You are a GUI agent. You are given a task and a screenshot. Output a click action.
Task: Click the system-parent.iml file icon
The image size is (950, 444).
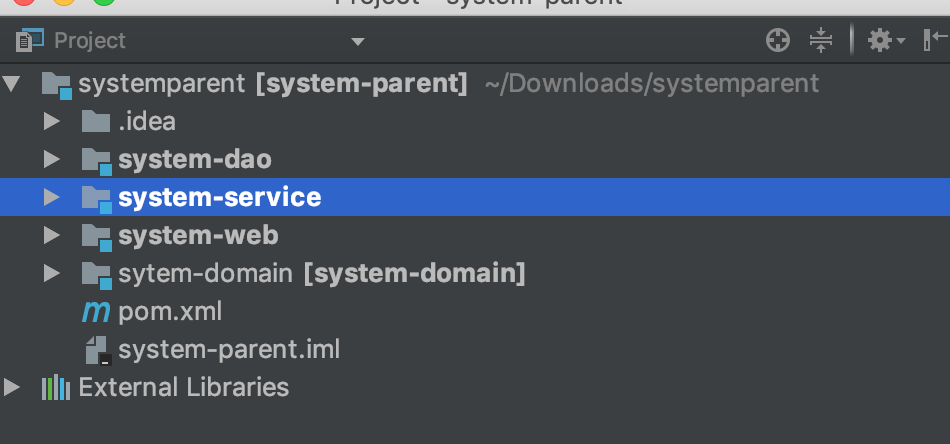[x=96, y=350]
